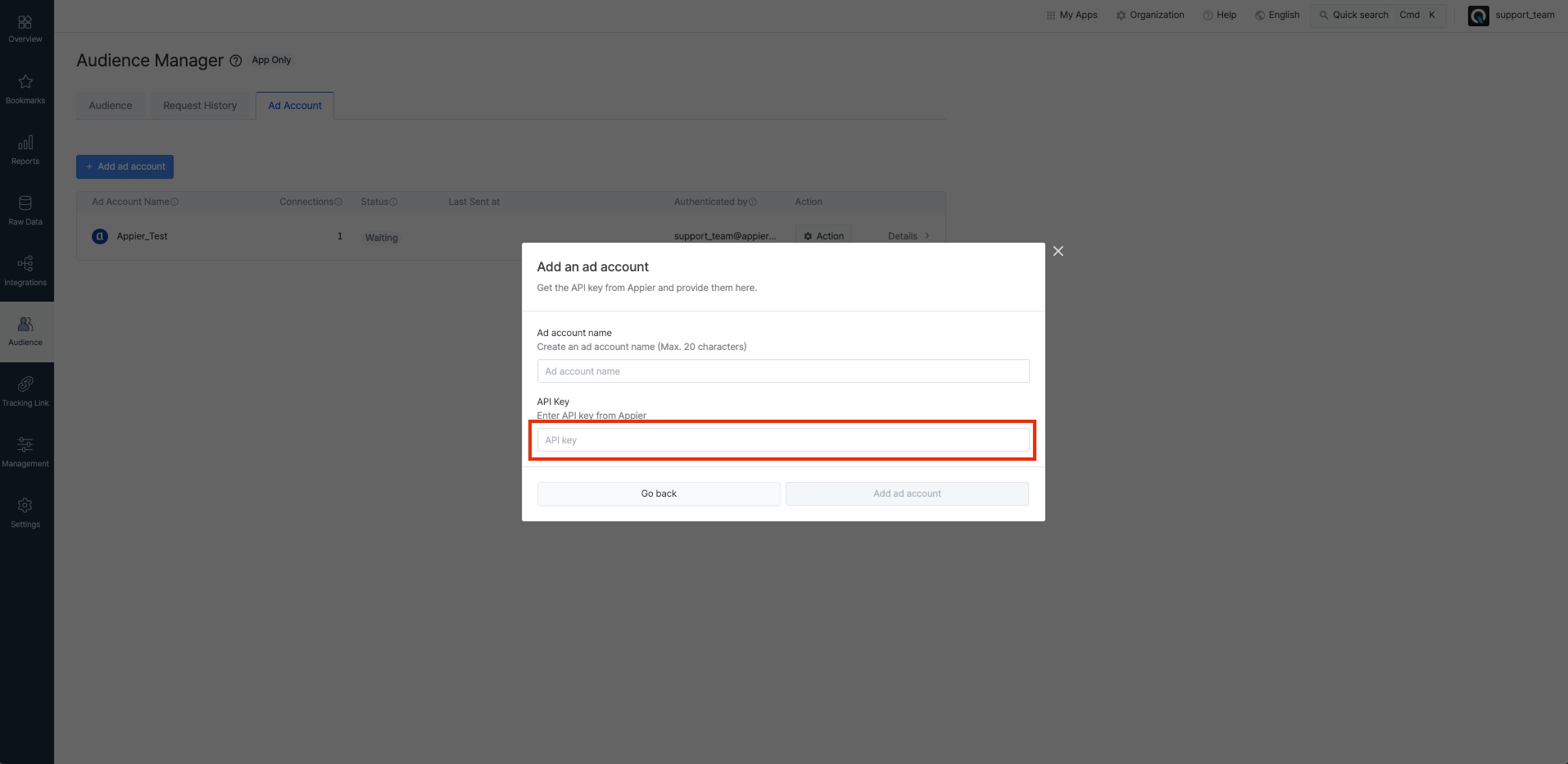Close the Add an ad account dialog

pyautogui.click(x=1058, y=251)
